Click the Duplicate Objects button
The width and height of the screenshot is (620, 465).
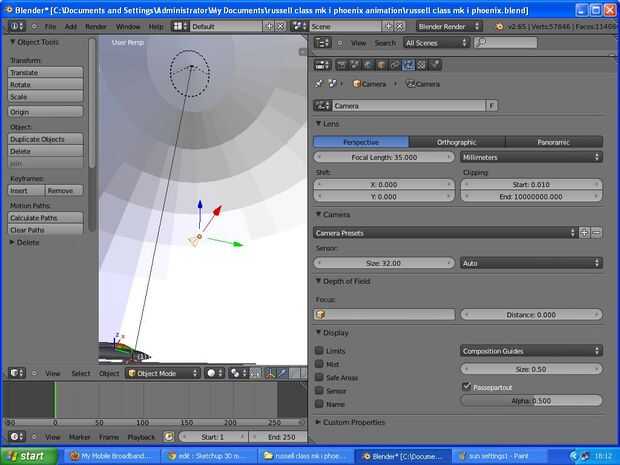(45, 139)
